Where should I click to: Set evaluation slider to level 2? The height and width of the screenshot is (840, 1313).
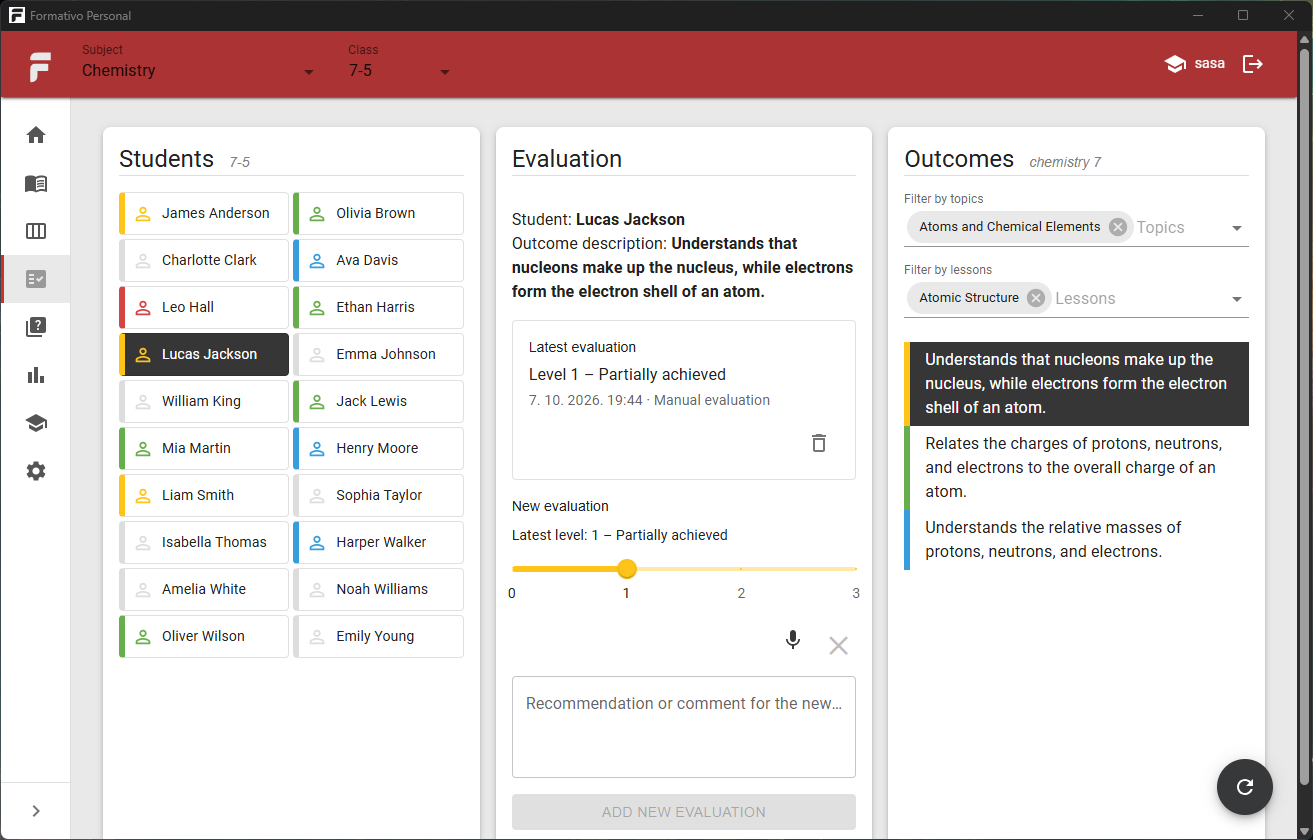741,569
